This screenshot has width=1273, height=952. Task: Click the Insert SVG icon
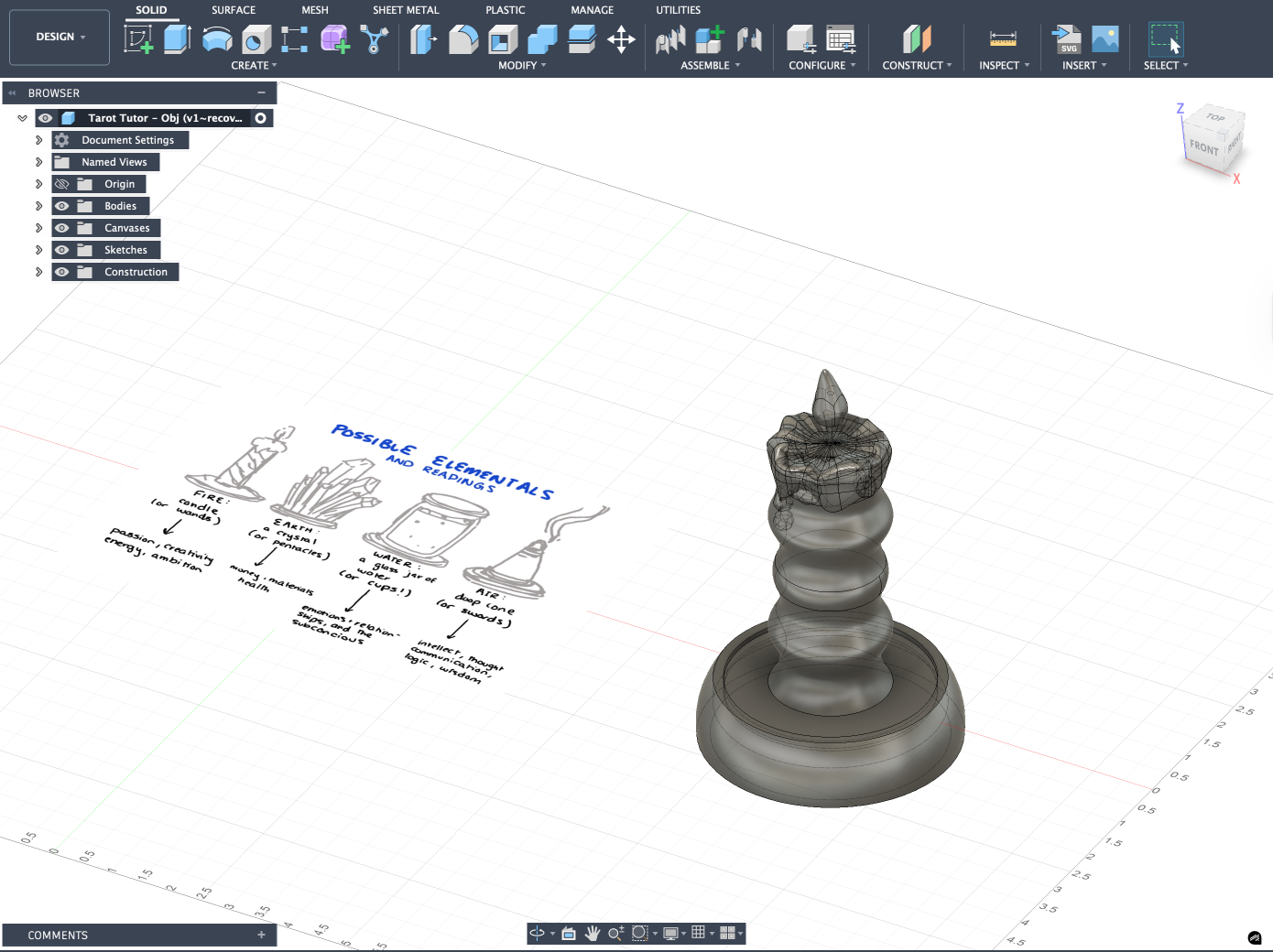(x=1066, y=39)
